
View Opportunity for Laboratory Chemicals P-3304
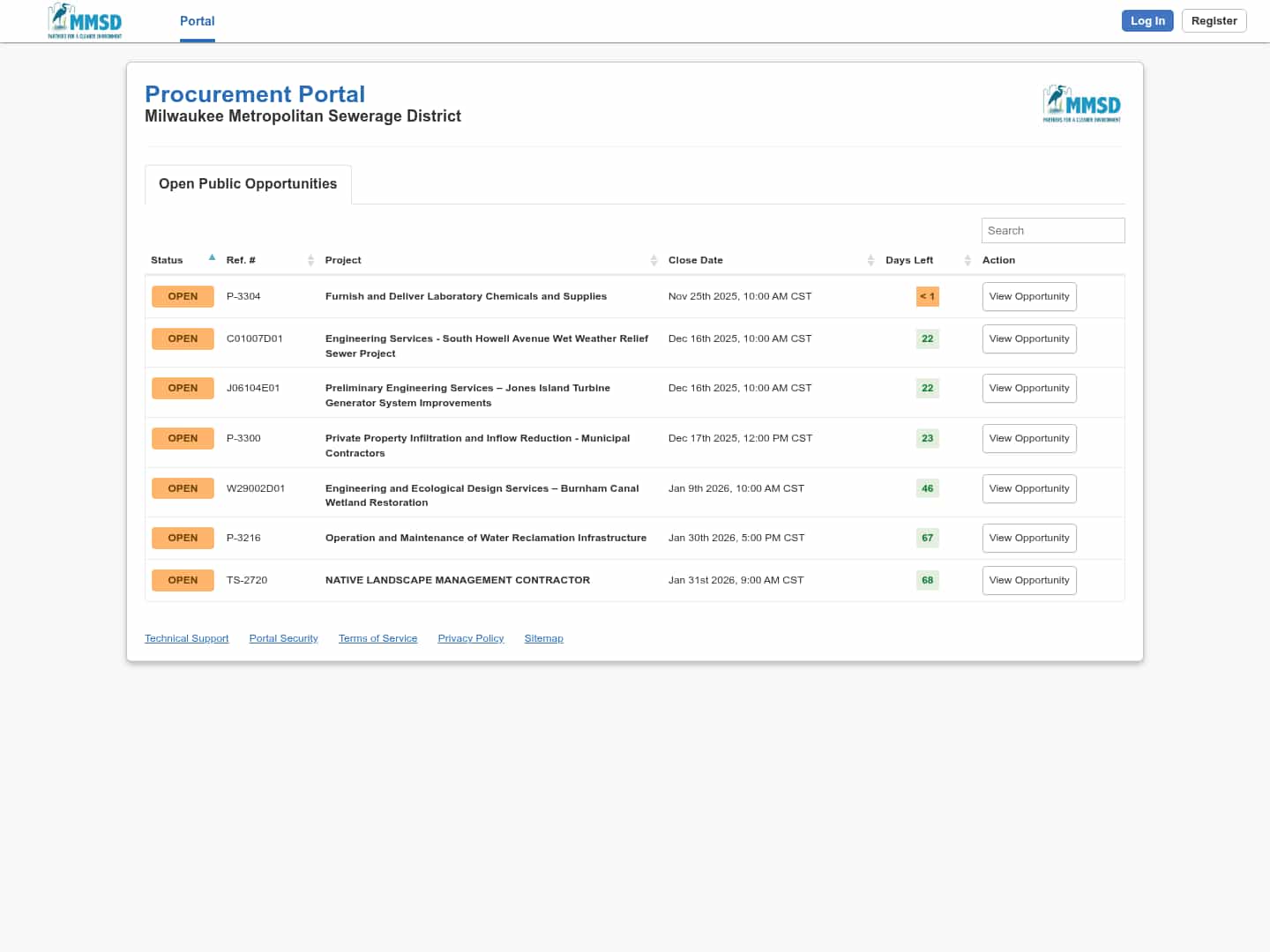pyautogui.click(x=1028, y=297)
